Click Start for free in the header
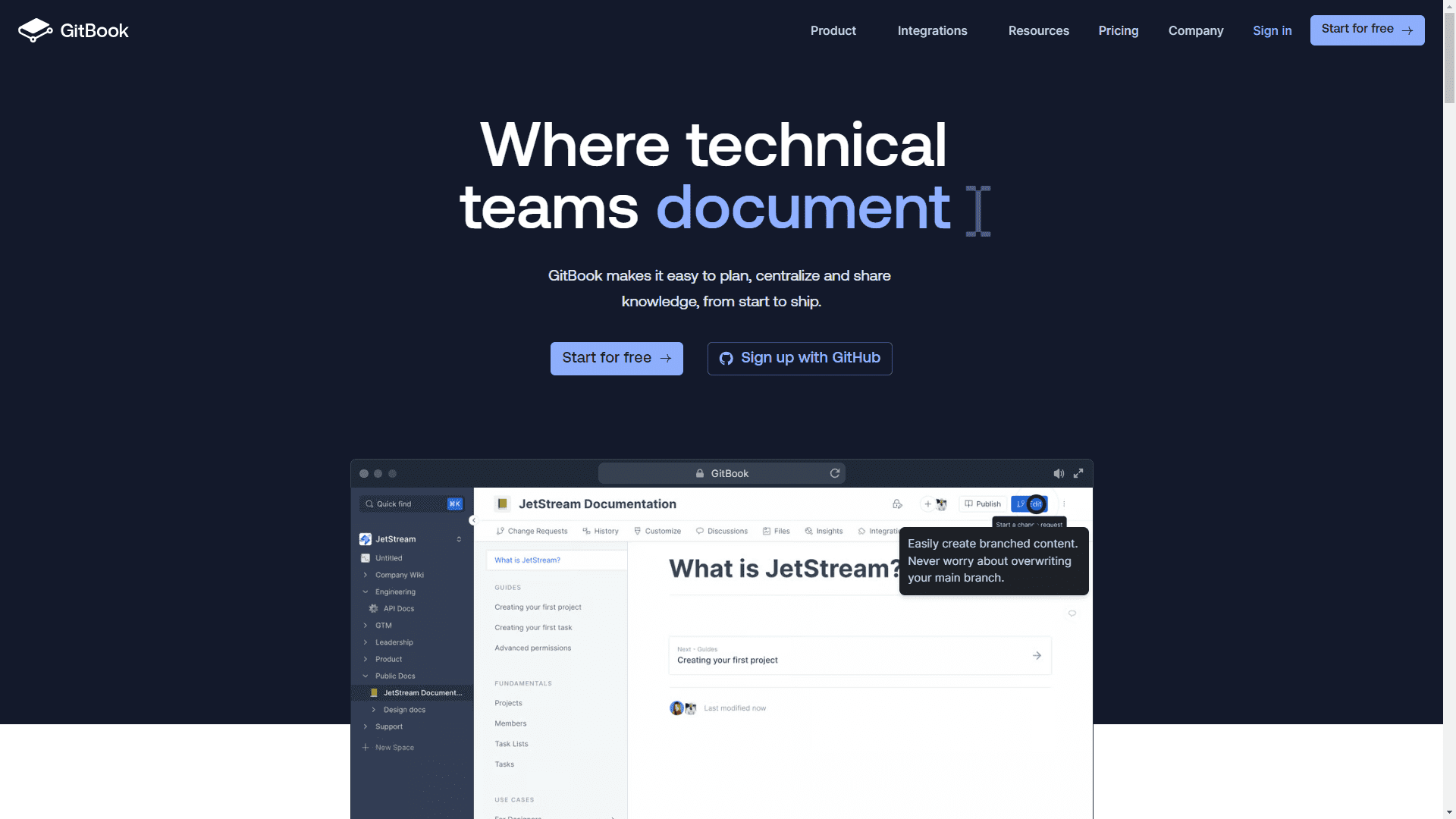The image size is (1456, 819). point(1367,30)
